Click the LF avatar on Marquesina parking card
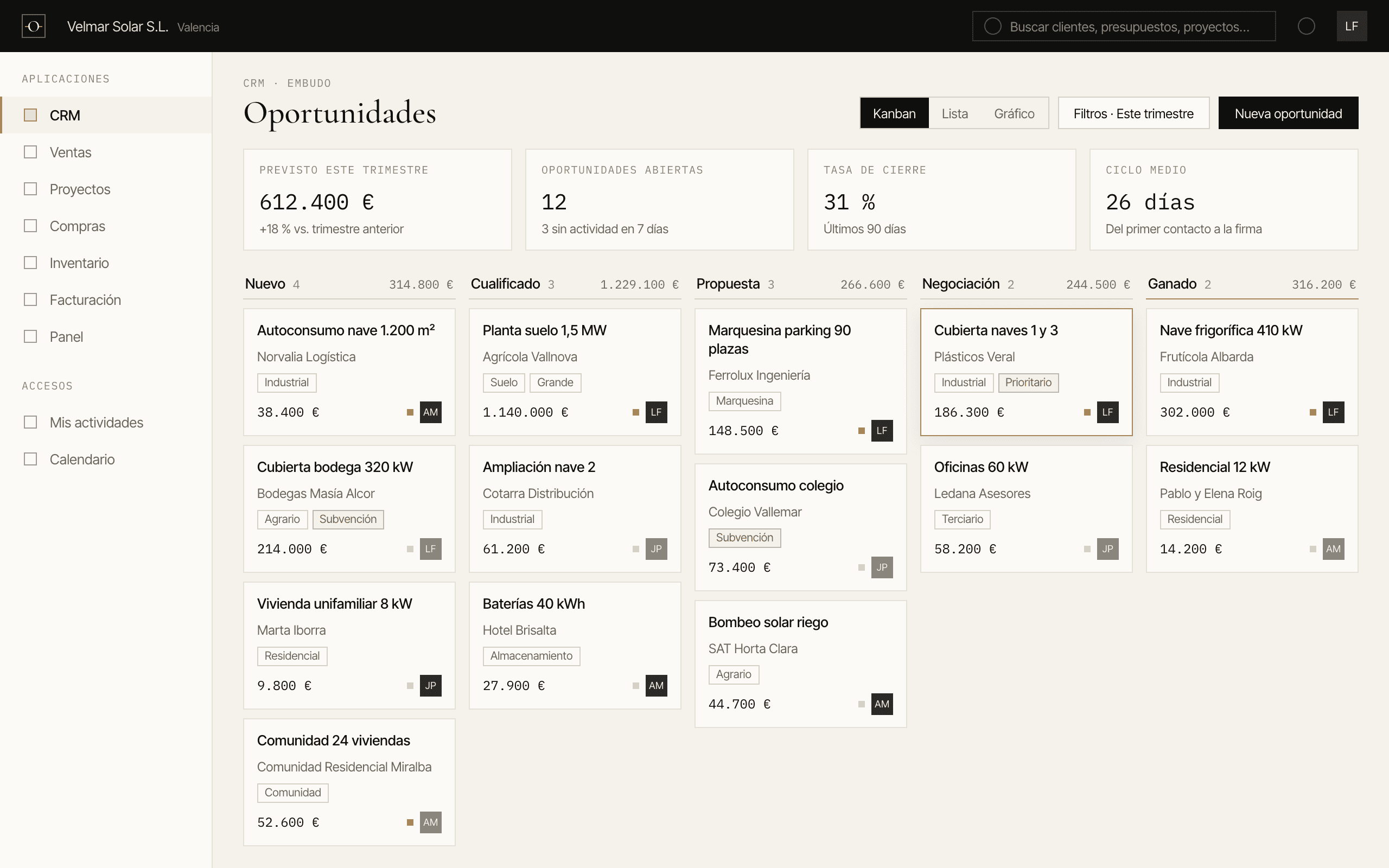 pyautogui.click(x=882, y=431)
